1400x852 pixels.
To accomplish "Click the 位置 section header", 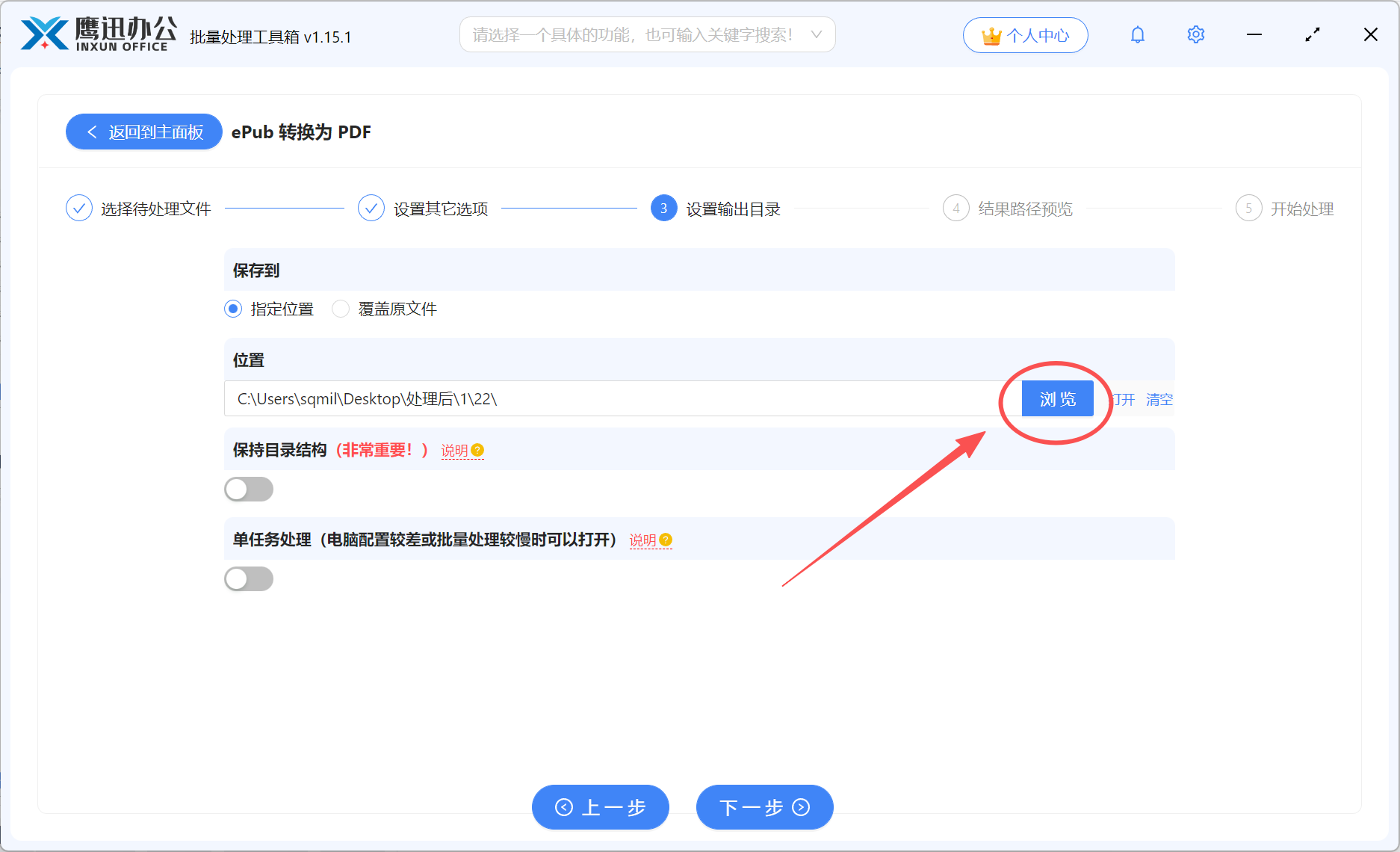I will pos(699,359).
